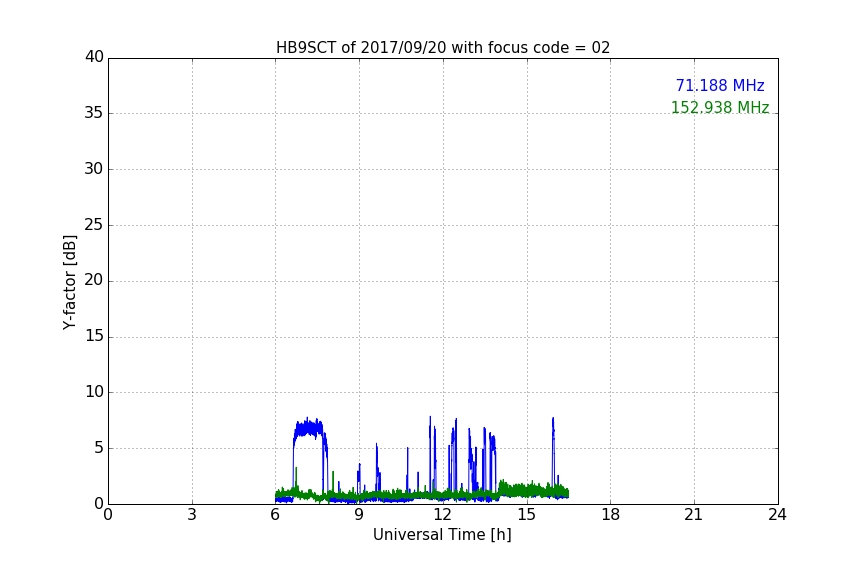Click the y-axis tick label 5
The image size is (864, 576).
click(99, 448)
